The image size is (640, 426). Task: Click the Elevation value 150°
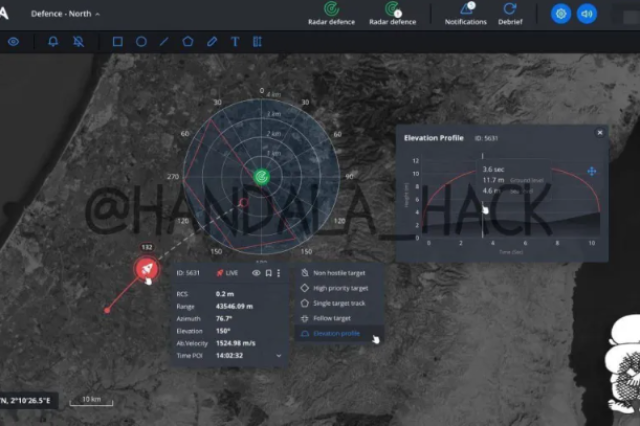tap(223, 331)
